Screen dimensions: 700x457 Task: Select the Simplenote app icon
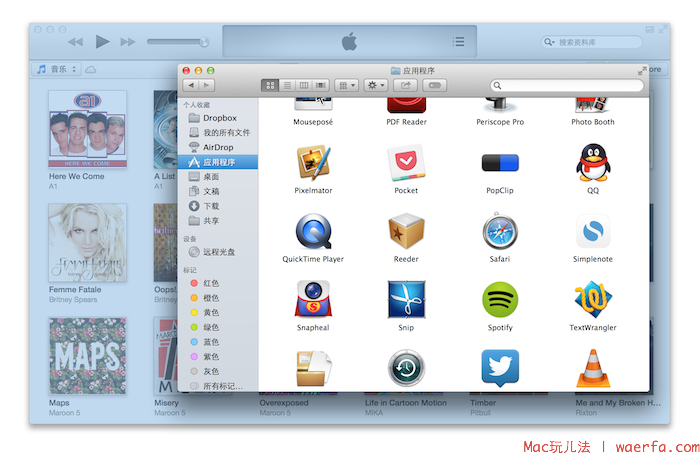(x=593, y=231)
